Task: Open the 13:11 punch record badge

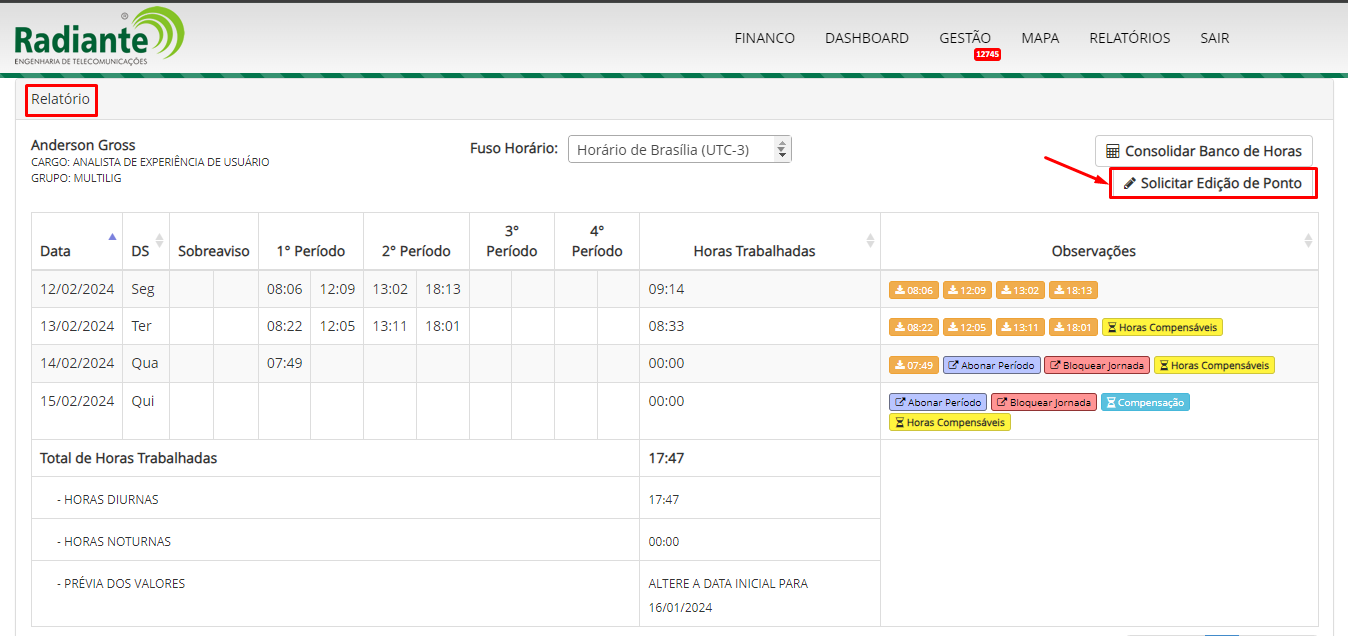Action: click(1020, 327)
